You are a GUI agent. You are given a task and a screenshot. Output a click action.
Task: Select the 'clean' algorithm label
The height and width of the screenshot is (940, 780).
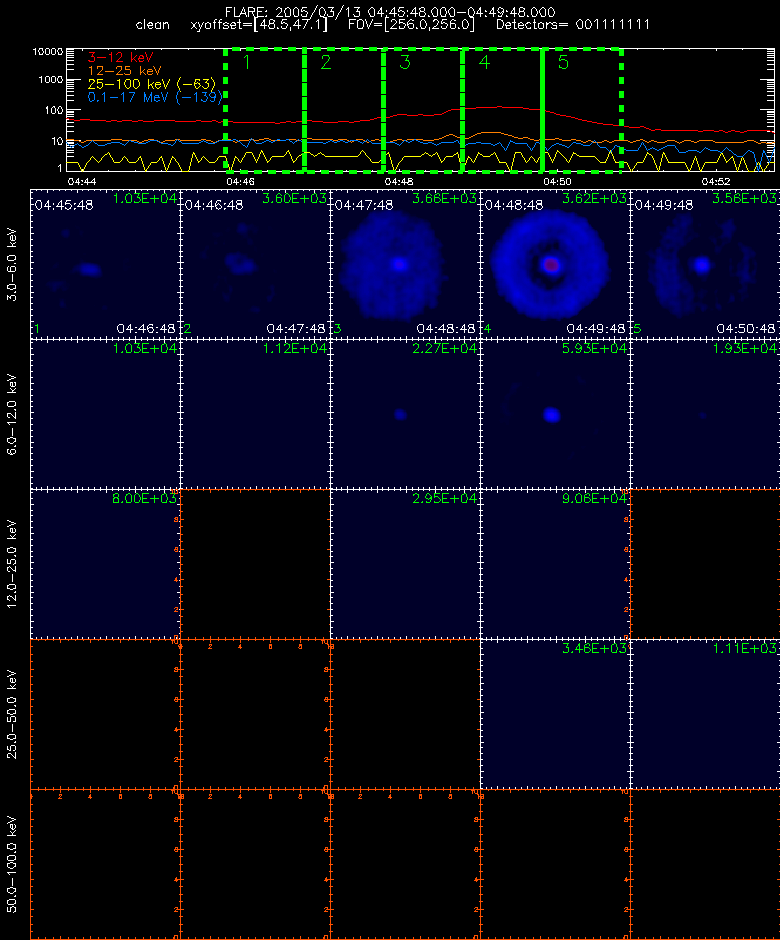tap(152, 25)
